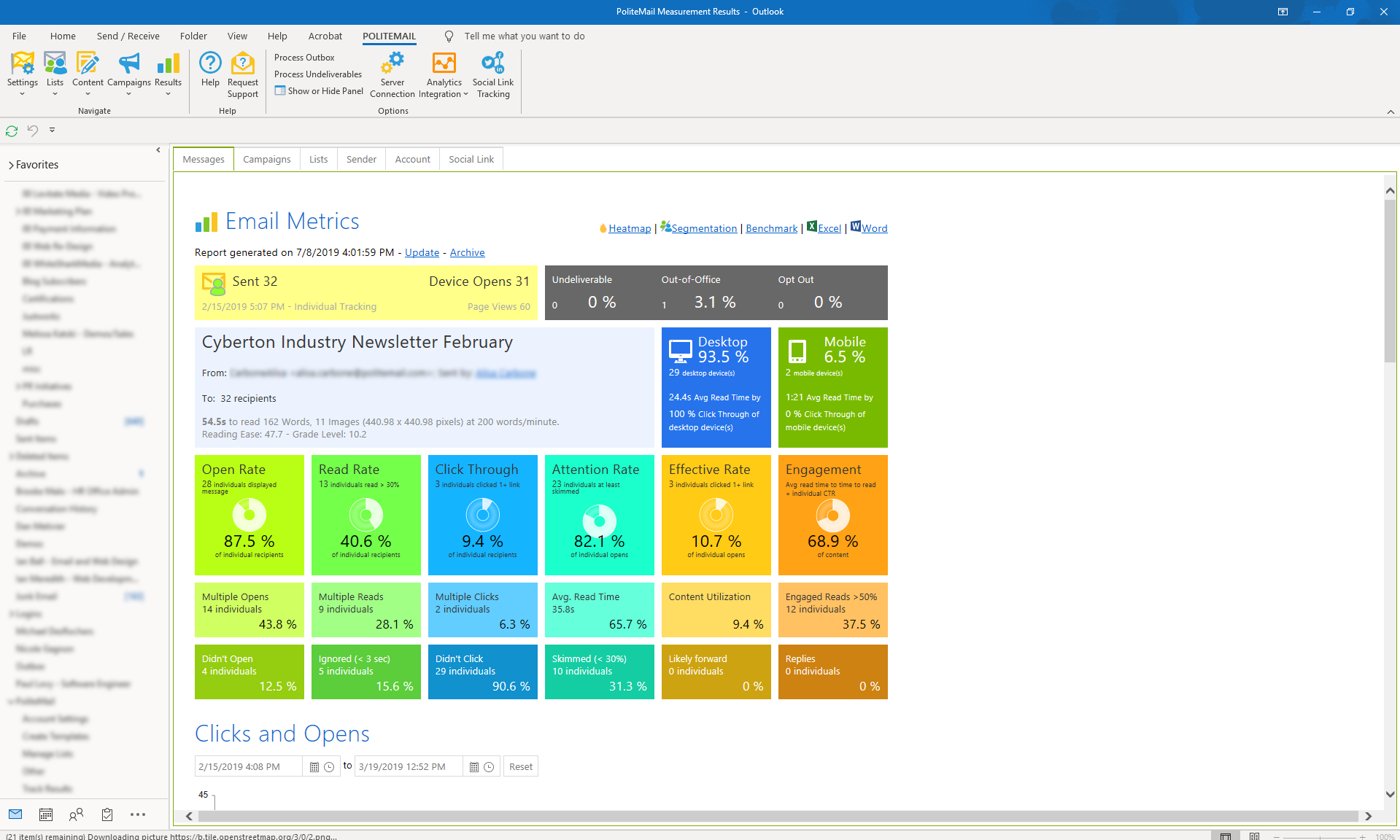Open Lists dropdown arrow
Image resolution: width=1400 pixels, height=840 pixels.
(55, 93)
